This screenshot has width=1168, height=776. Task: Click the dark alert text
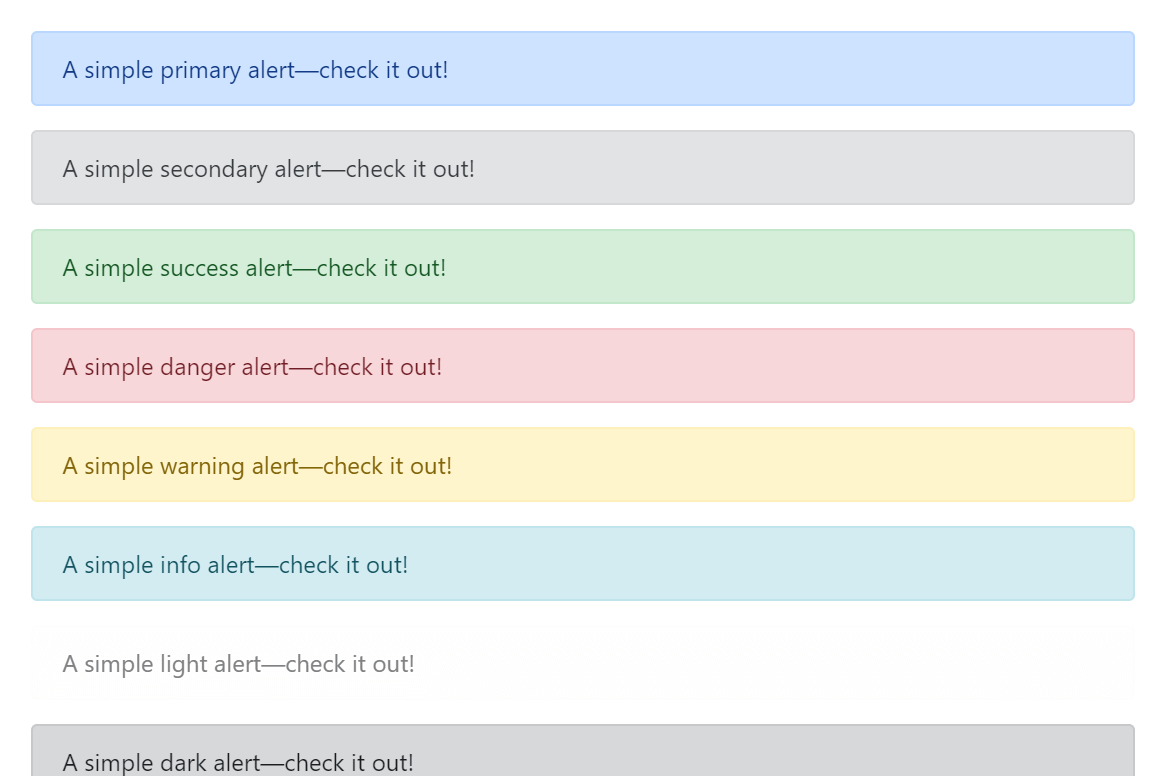click(238, 762)
